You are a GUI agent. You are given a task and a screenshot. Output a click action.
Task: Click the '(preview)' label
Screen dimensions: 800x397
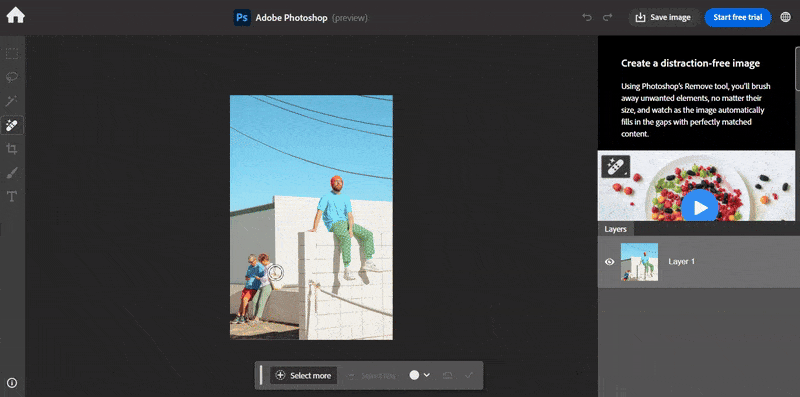[350, 18]
